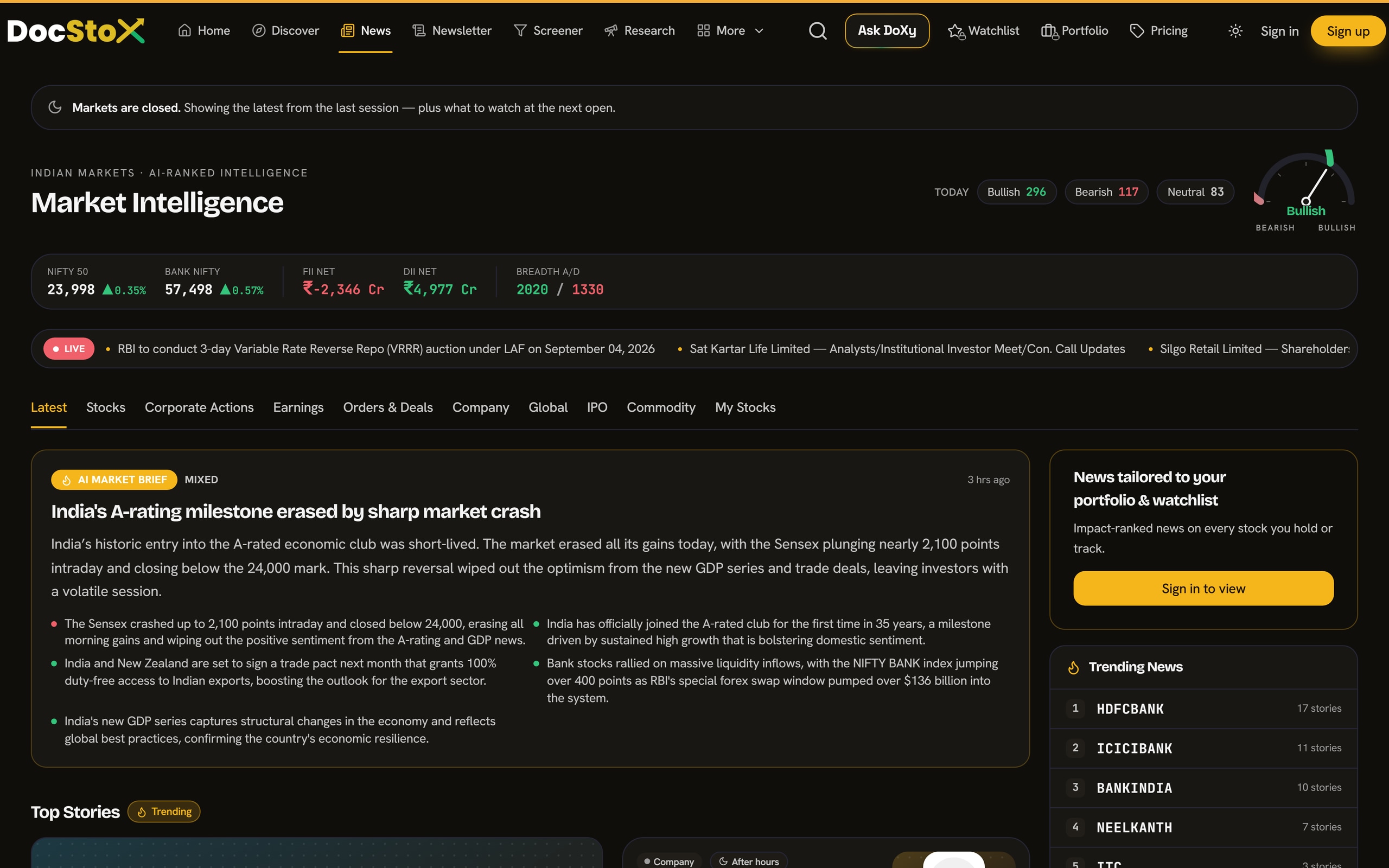Click Sign in to view button

point(1203,589)
